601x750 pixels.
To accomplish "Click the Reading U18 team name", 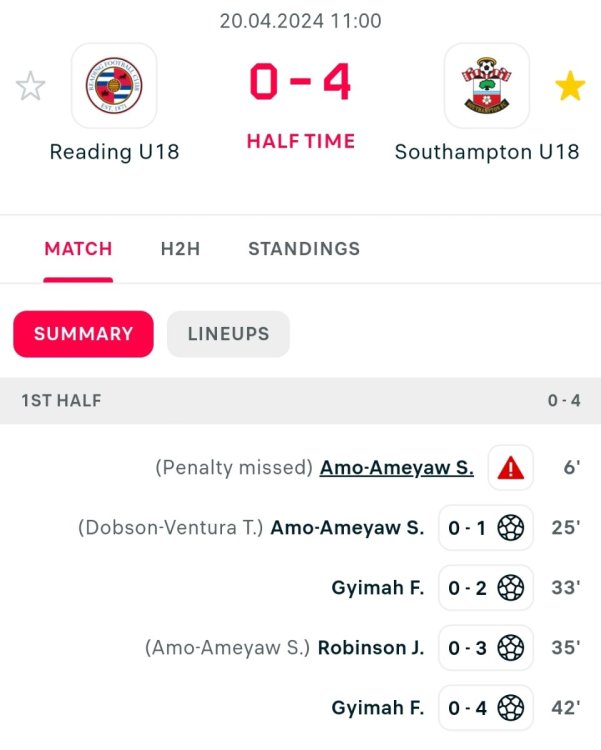I will coord(114,153).
